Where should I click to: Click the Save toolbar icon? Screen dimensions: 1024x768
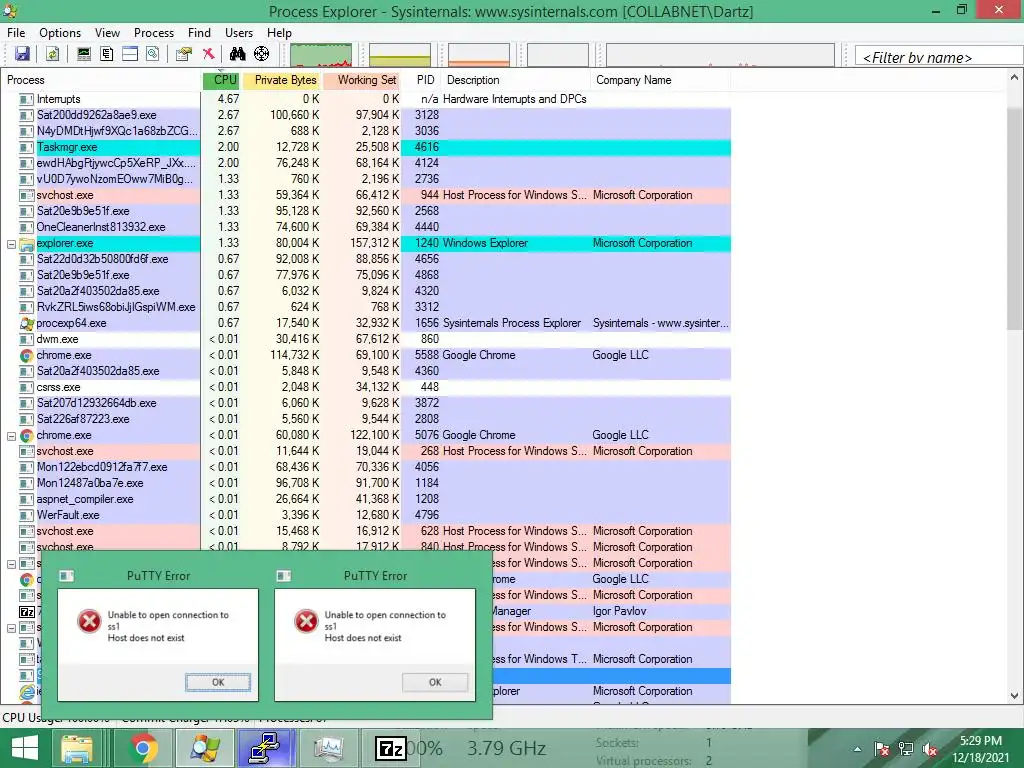point(22,54)
